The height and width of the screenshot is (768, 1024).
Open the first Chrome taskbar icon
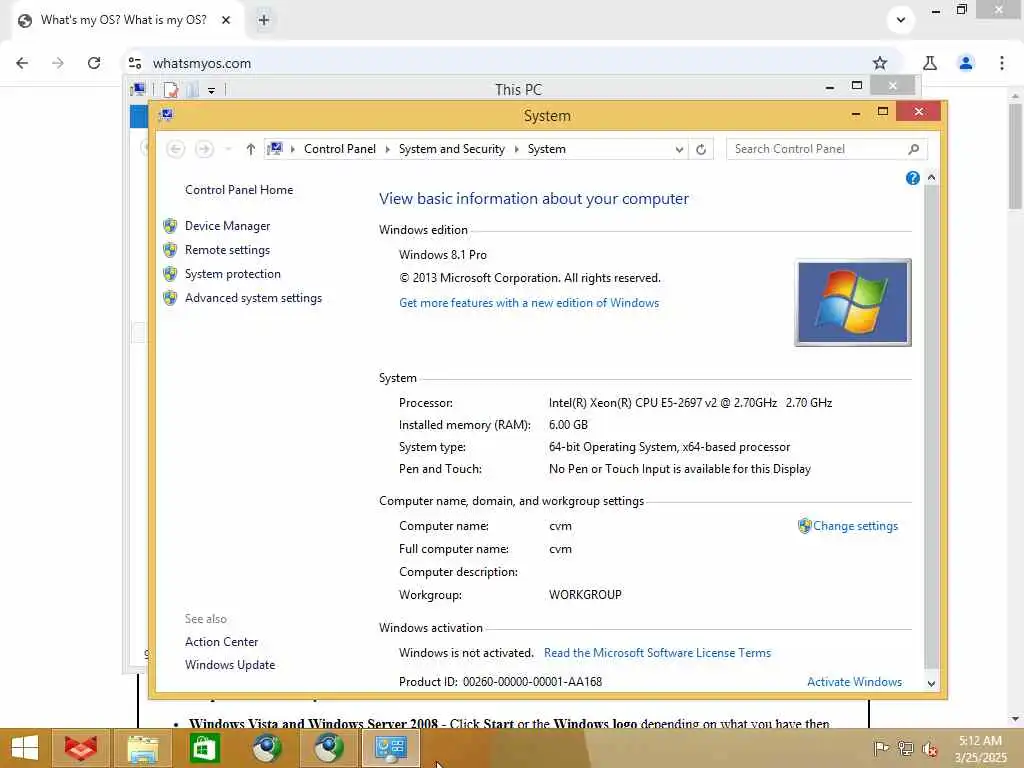coord(266,748)
